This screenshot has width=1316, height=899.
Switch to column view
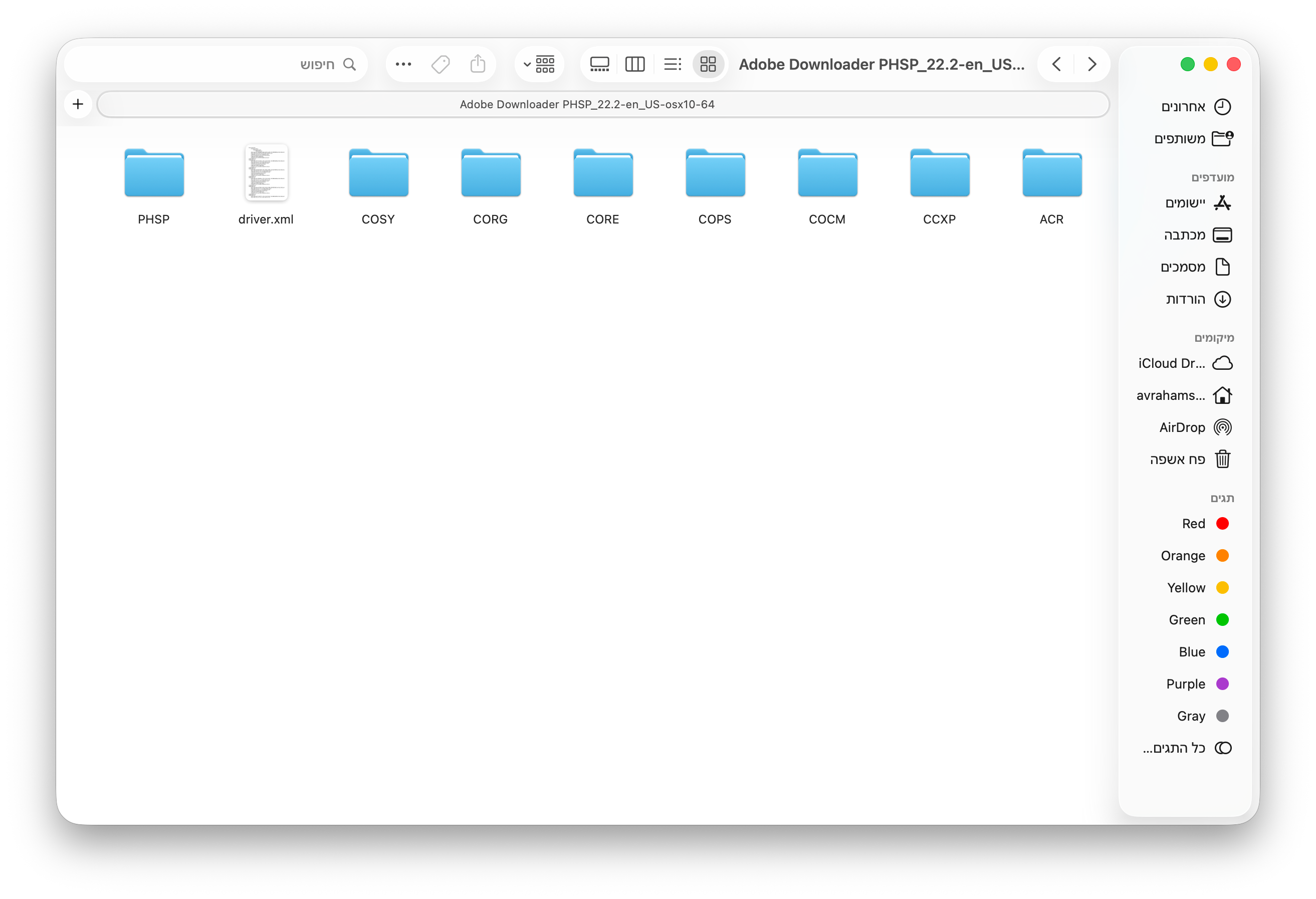click(x=635, y=65)
